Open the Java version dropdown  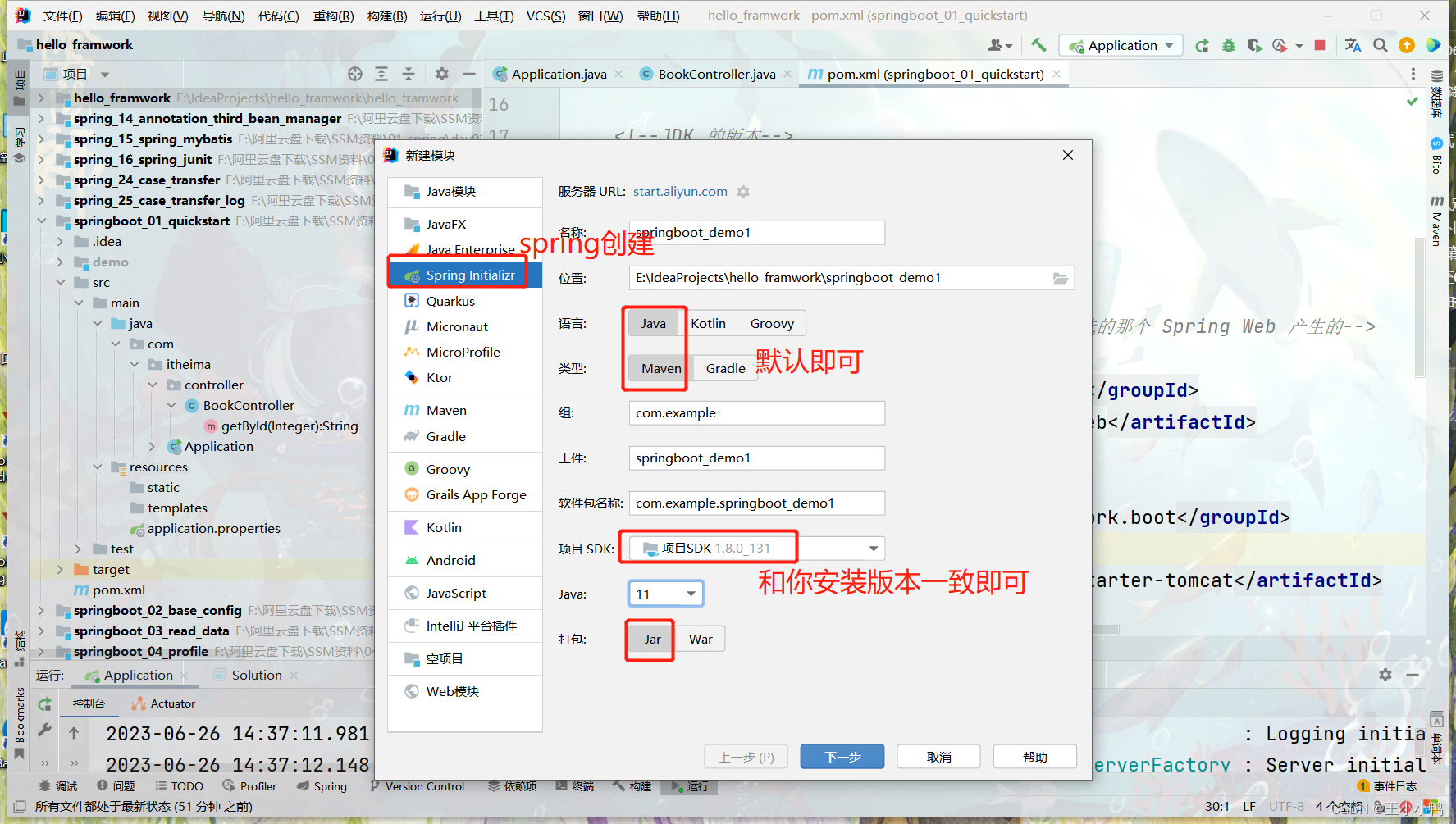(x=666, y=594)
